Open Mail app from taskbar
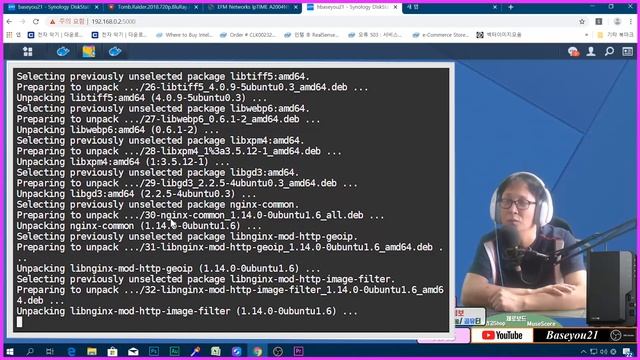640x360 pixels. pos(133,351)
